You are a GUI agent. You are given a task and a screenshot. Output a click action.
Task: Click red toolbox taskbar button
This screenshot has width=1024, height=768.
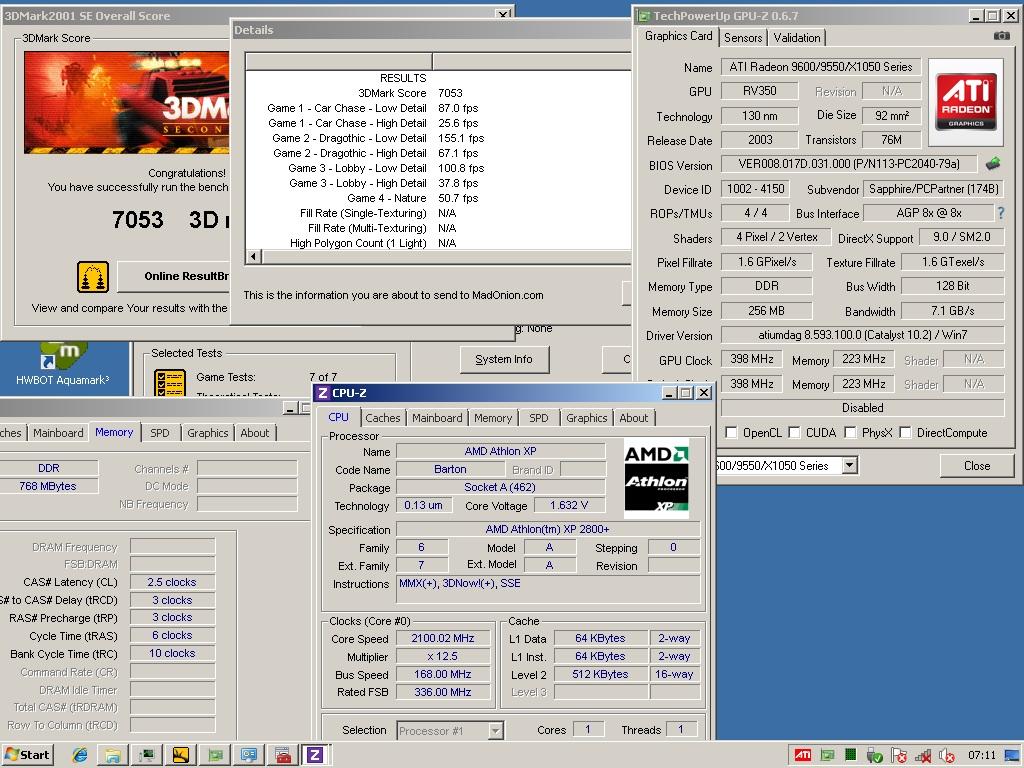pos(282,756)
